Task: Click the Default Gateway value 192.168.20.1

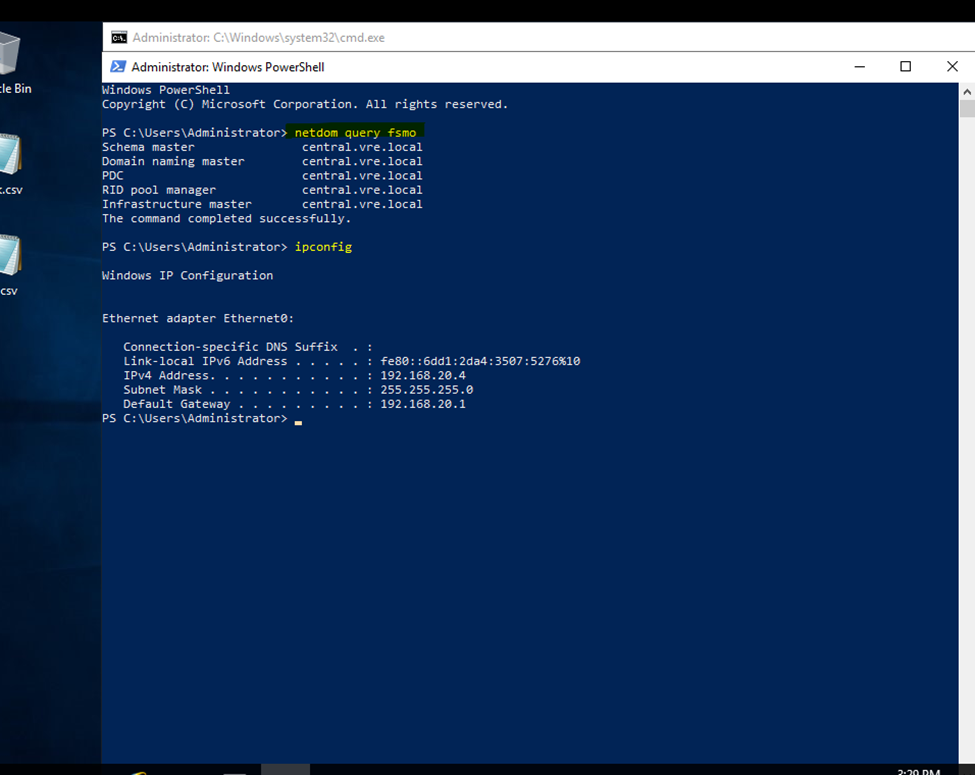Action: click(x=423, y=404)
